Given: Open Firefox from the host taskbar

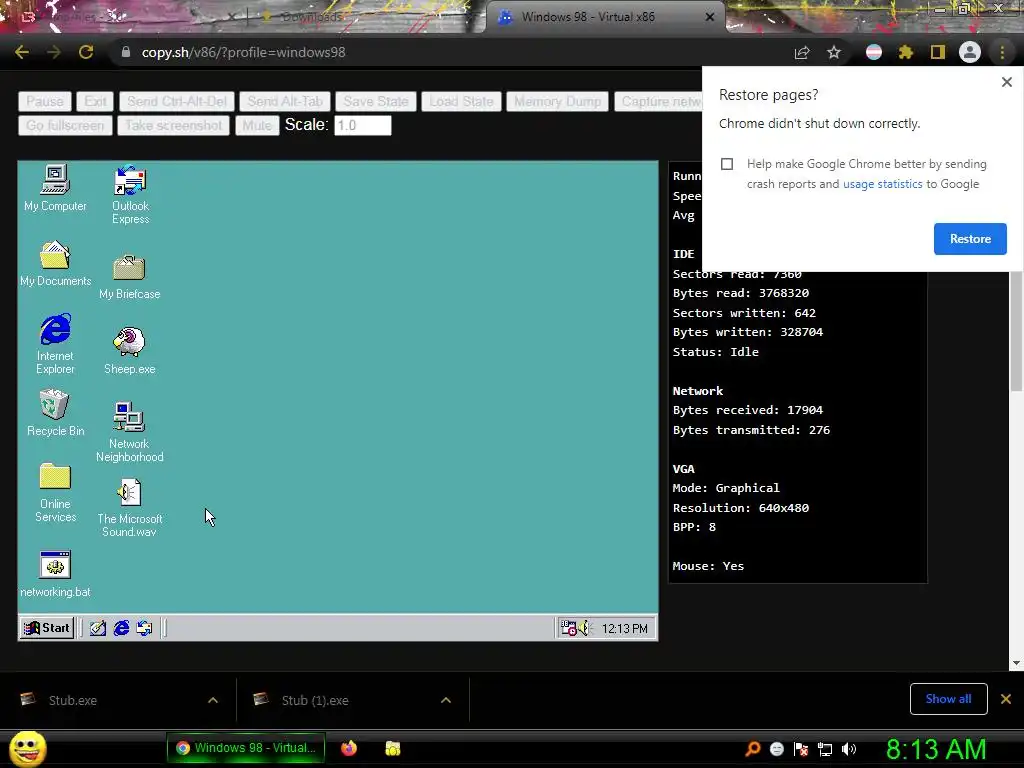Looking at the screenshot, I should [349, 748].
